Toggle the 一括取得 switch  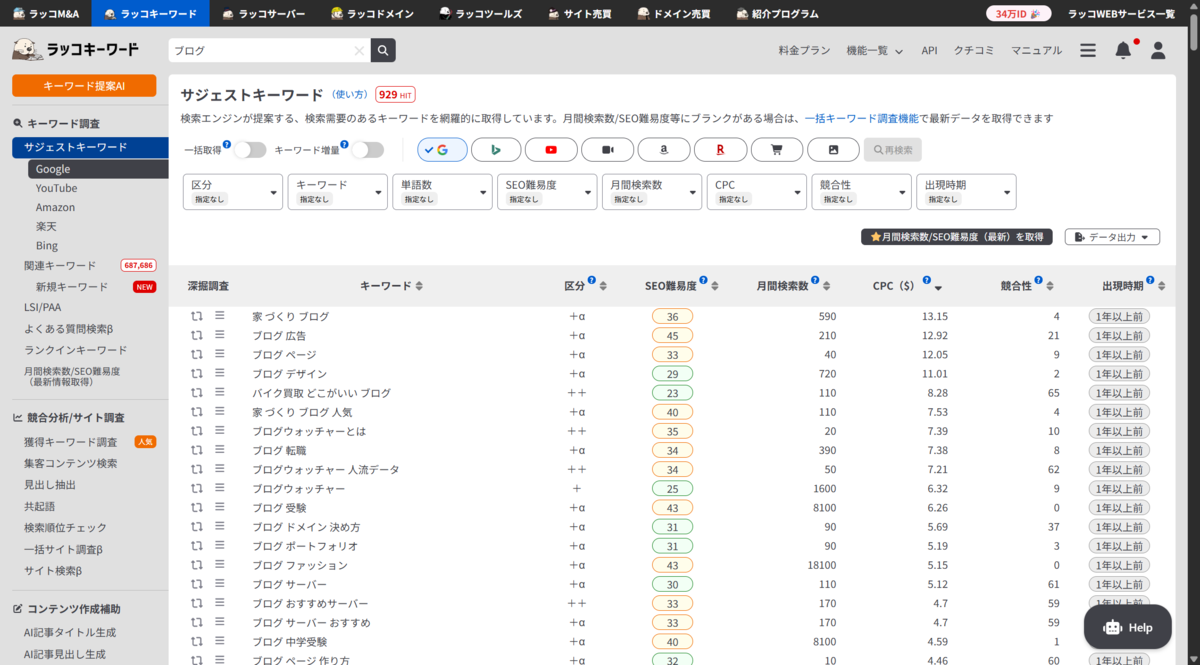click(249, 150)
